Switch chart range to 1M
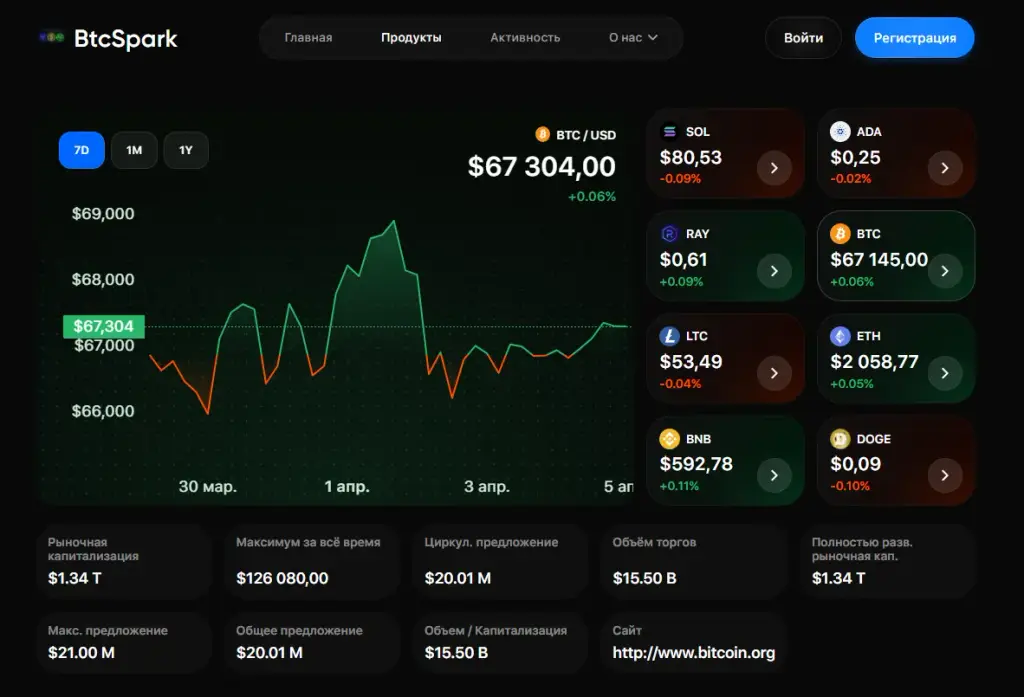The image size is (1024, 697). tap(134, 150)
